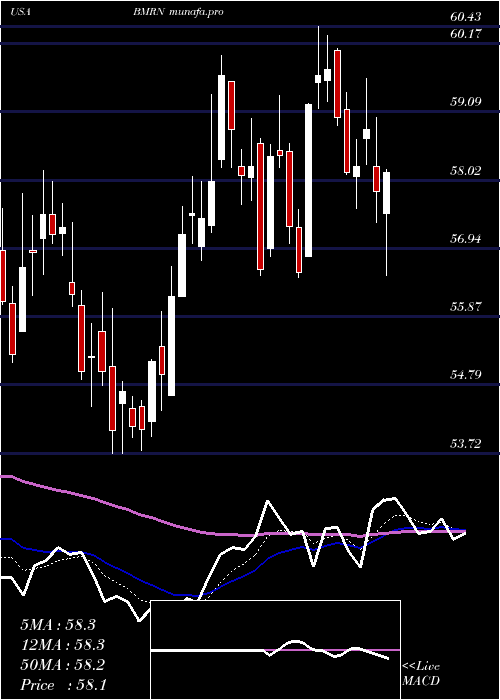The width and height of the screenshot is (500, 700).
Task: Click the last white candlestick on the right
Action: (387, 192)
